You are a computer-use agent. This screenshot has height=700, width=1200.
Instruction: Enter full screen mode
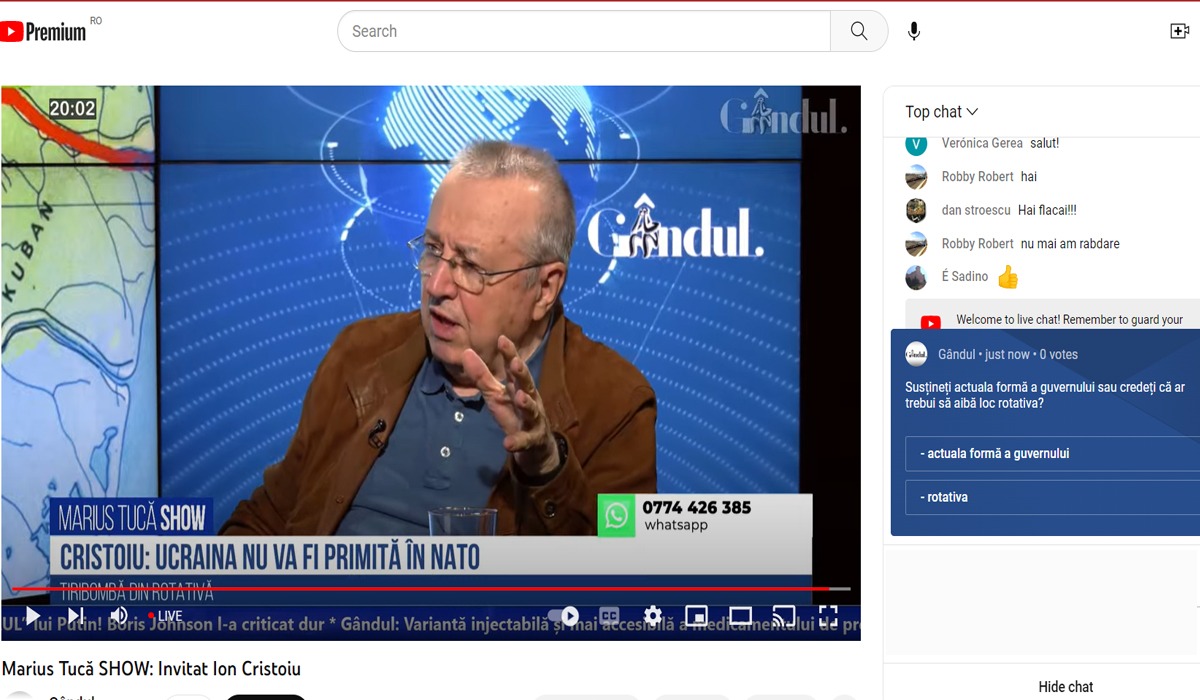coord(828,615)
